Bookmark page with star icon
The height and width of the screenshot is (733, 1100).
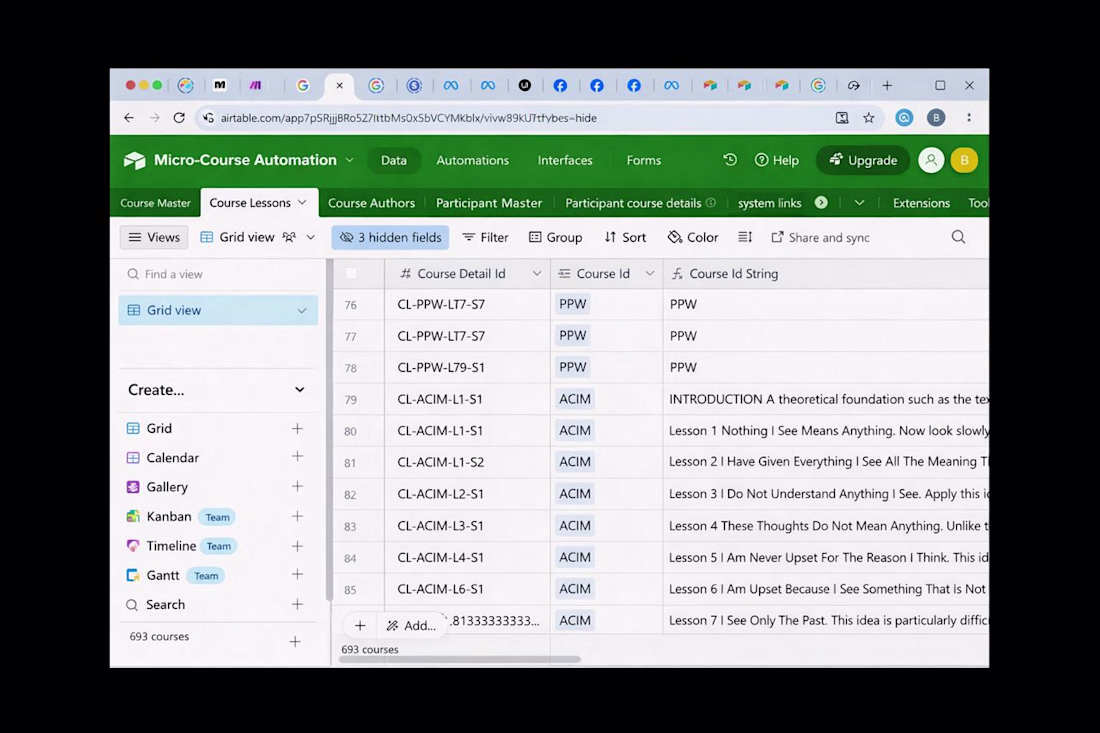pyautogui.click(x=868, y=118)
